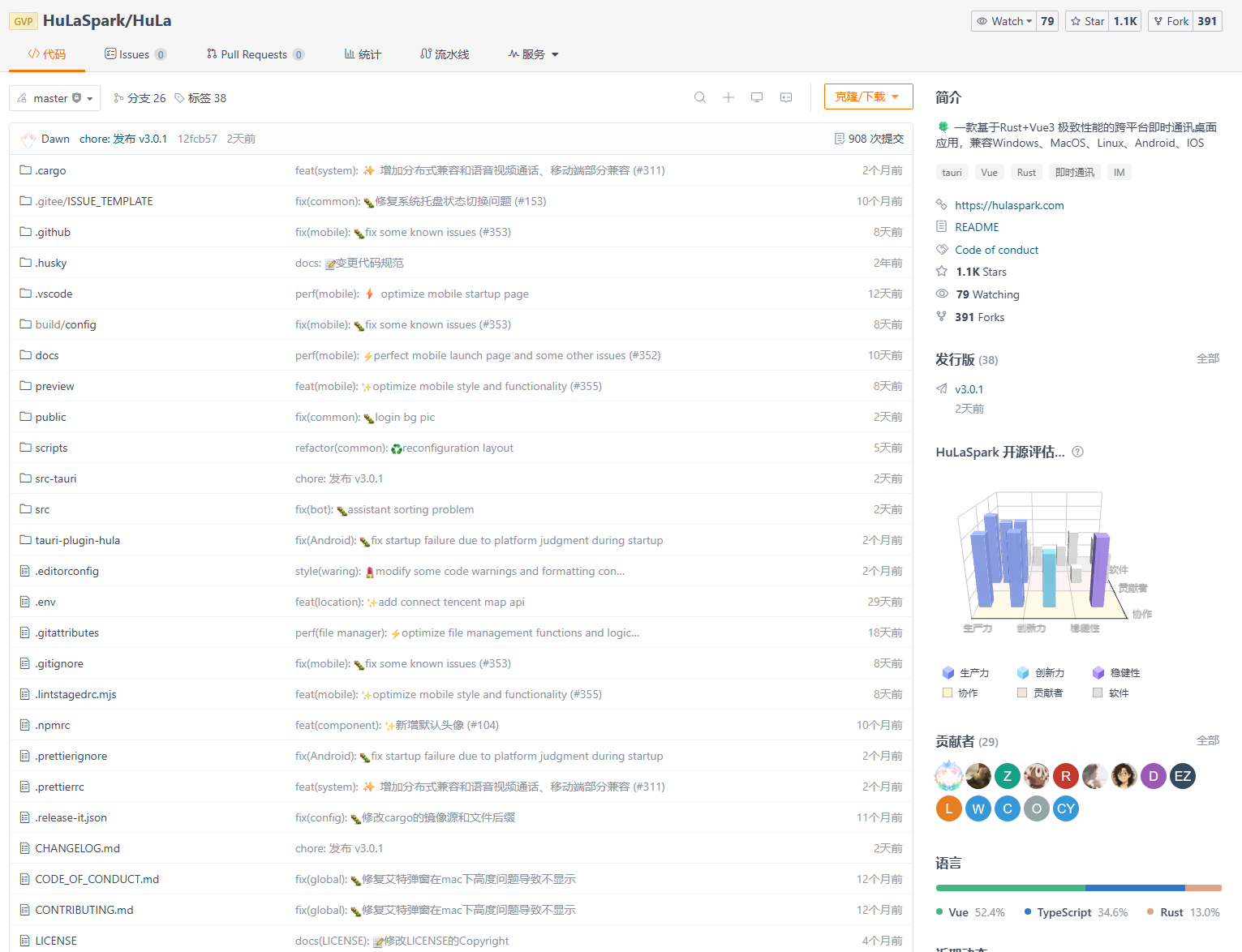Click the Rust segment of language bar
The image size is (1242, 952).
(1203, 888)
